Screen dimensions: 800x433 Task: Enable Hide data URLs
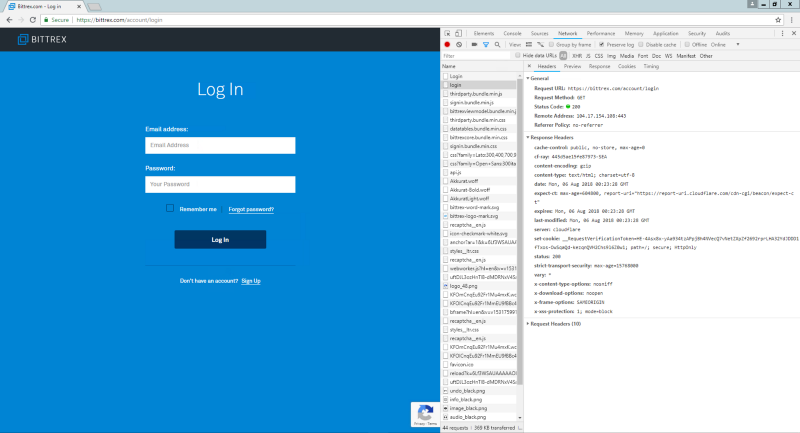[517, 56]
